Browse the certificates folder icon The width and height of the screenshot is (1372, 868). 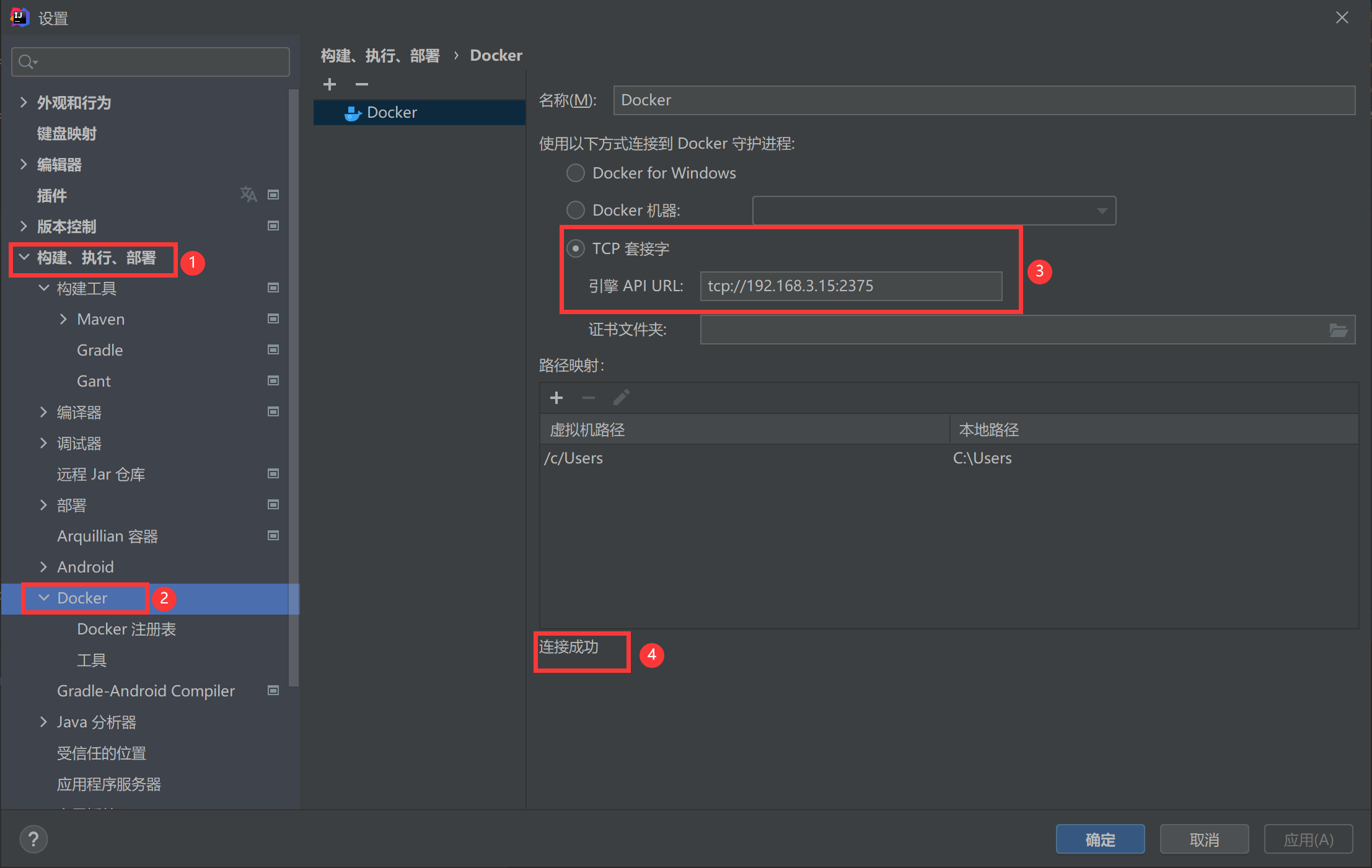pyautogui.click(x=1338, y=330)
